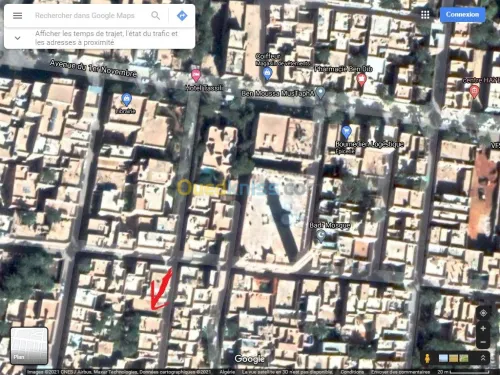Click the 'Ben Moussa Mustapha' label text
The height and width of the screenshot is (375, 500).
278,93
